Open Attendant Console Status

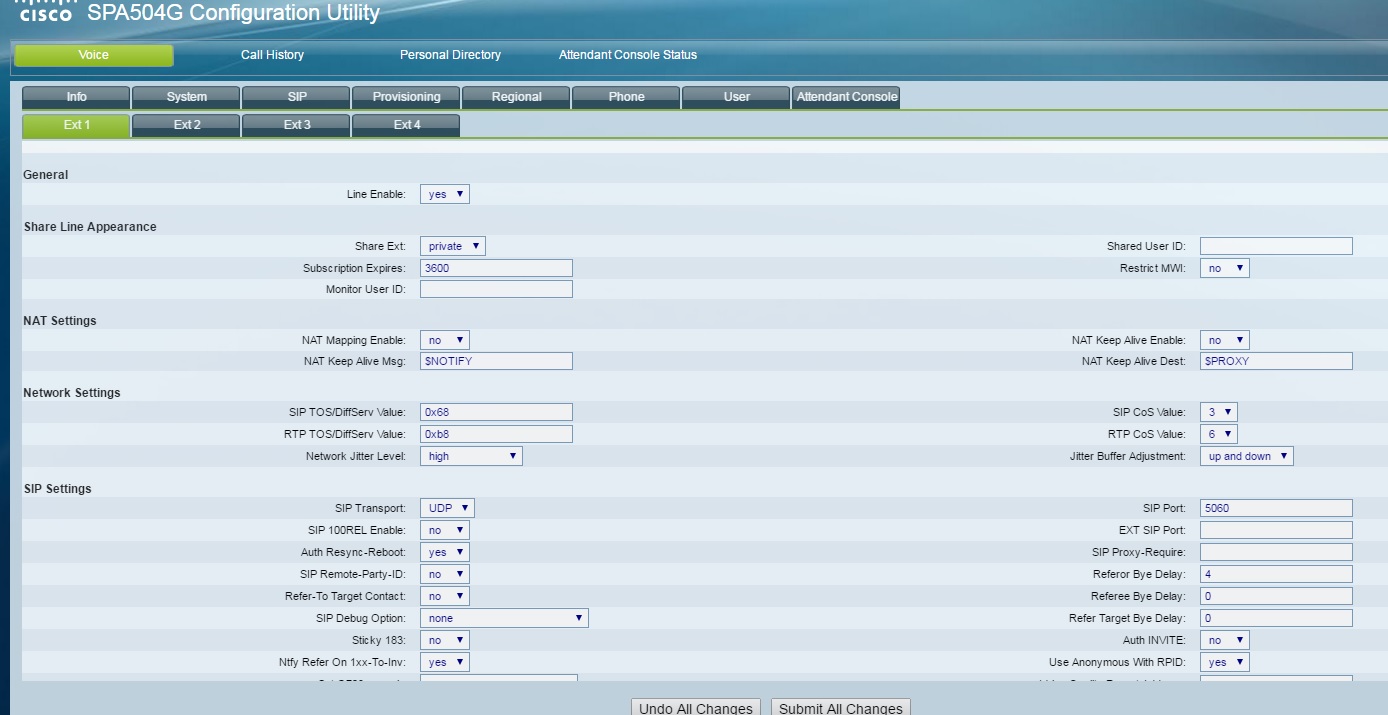(628, 55)
